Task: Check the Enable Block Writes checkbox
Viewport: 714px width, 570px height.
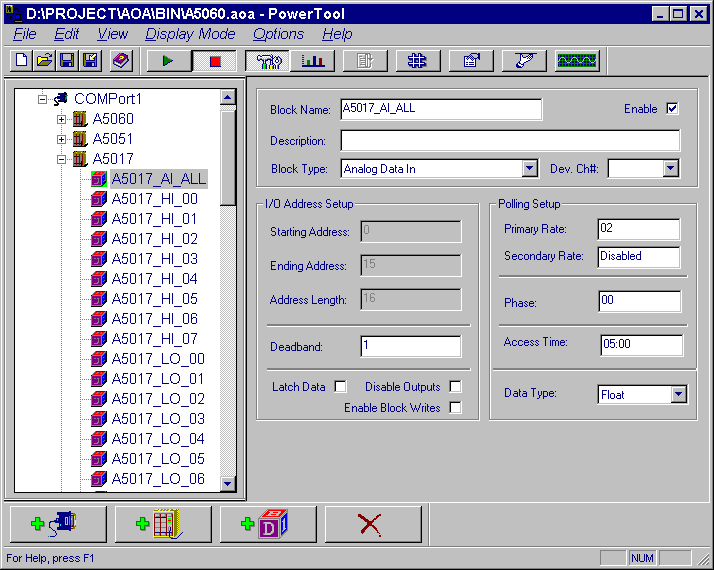Action: pos(455,408)
